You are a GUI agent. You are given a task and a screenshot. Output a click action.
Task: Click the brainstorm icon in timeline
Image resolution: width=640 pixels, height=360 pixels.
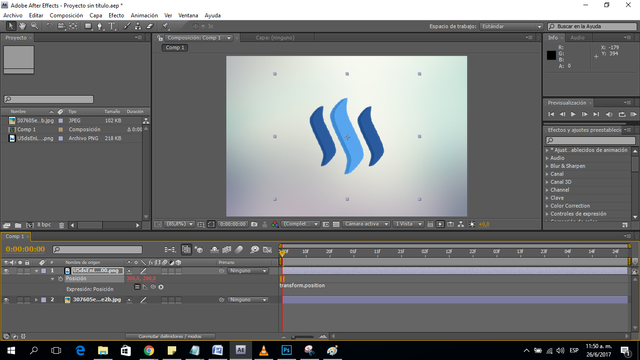pyautogui.click(x=254, y=249)
